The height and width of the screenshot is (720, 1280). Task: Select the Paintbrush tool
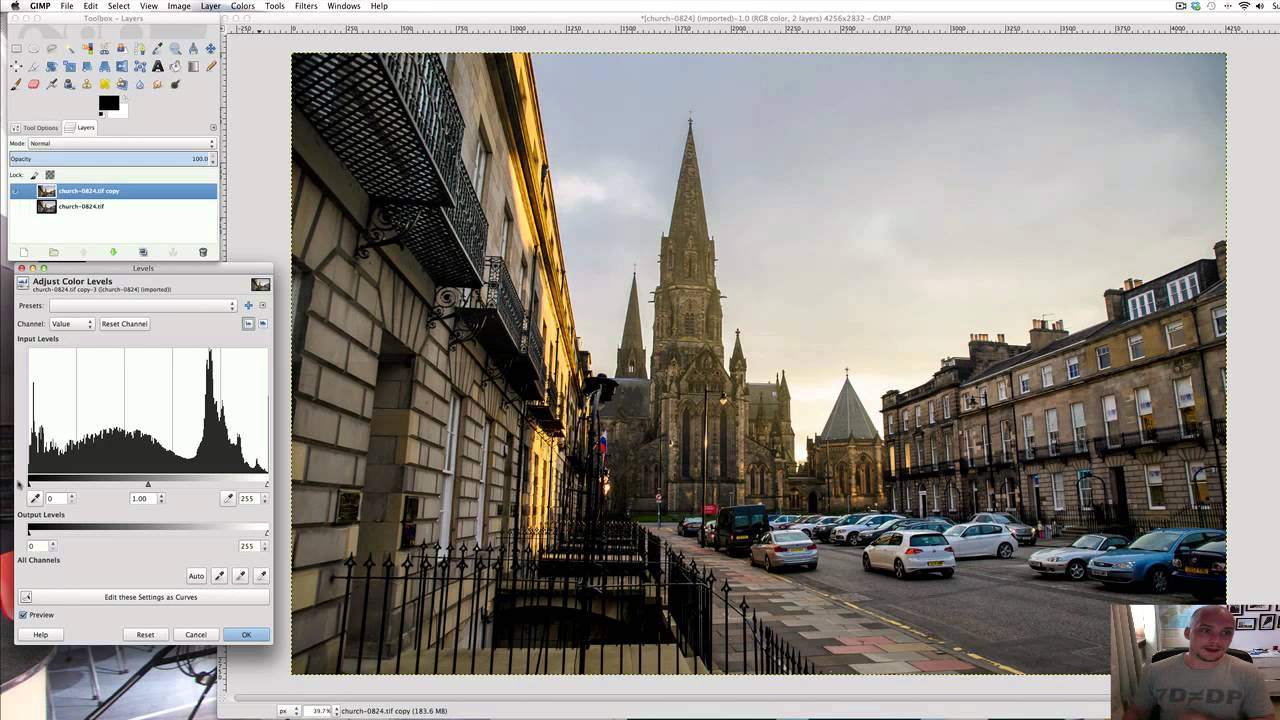(x=16, y=84)
